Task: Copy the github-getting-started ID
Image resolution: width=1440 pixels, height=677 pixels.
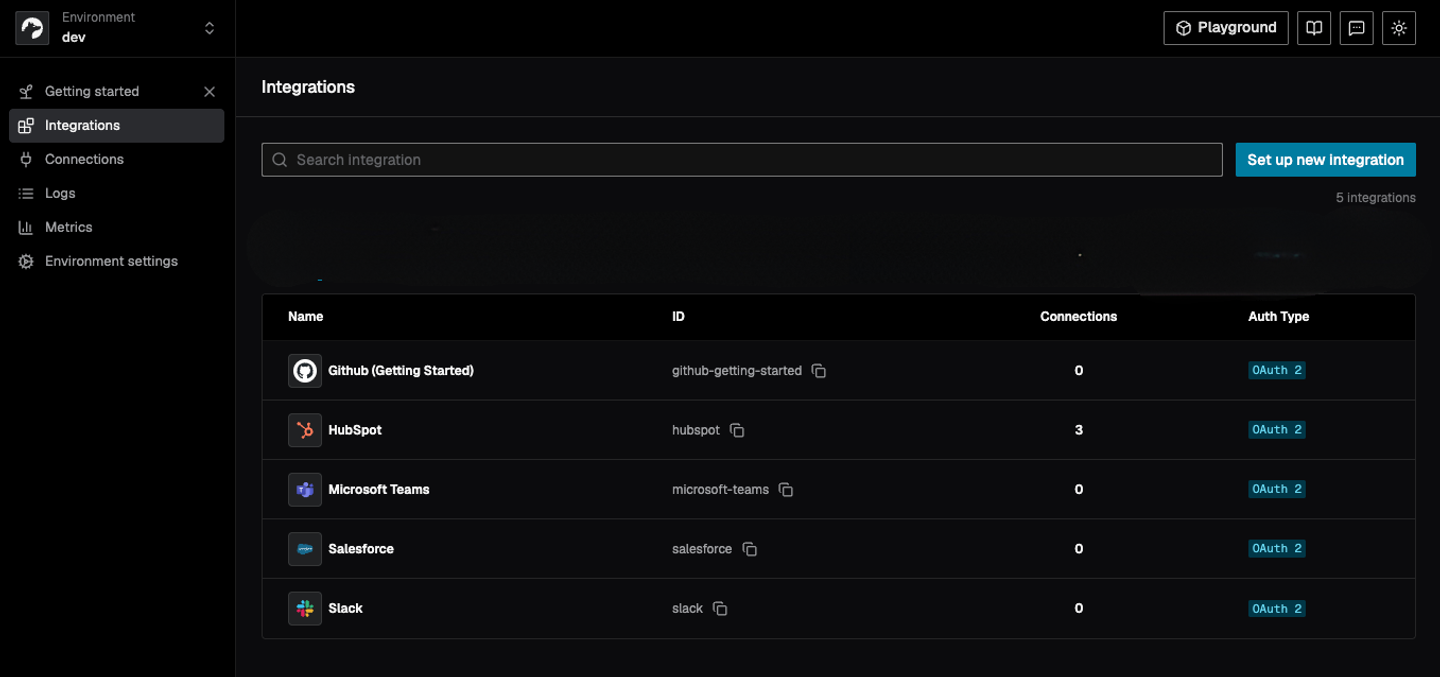Action: (x=819, y=371)
